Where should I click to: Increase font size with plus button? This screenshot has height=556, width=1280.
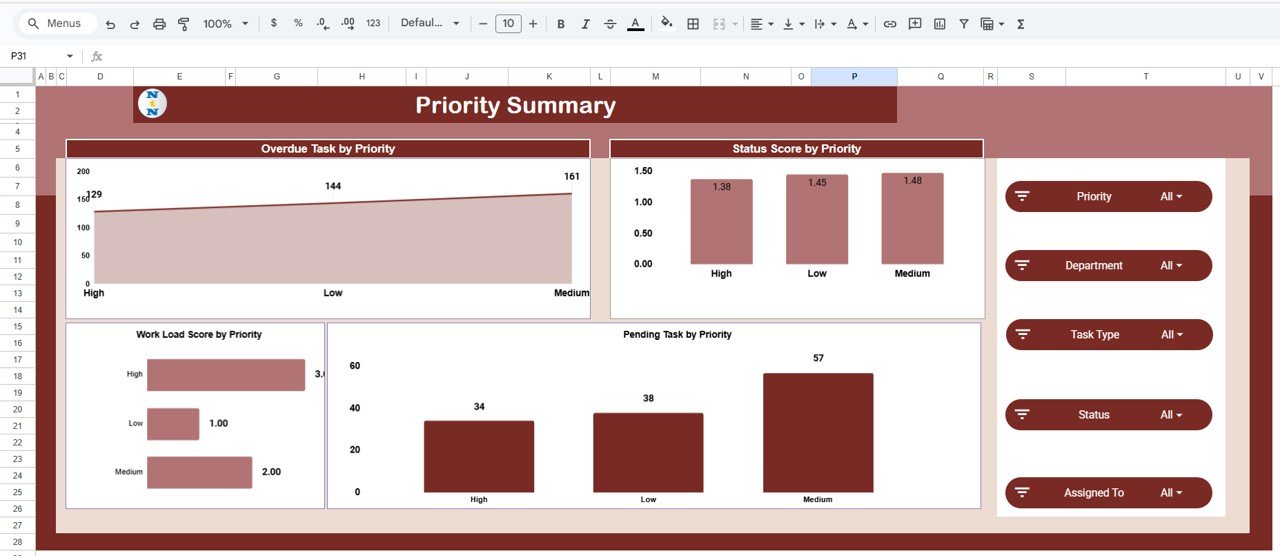tap(533, 24)
